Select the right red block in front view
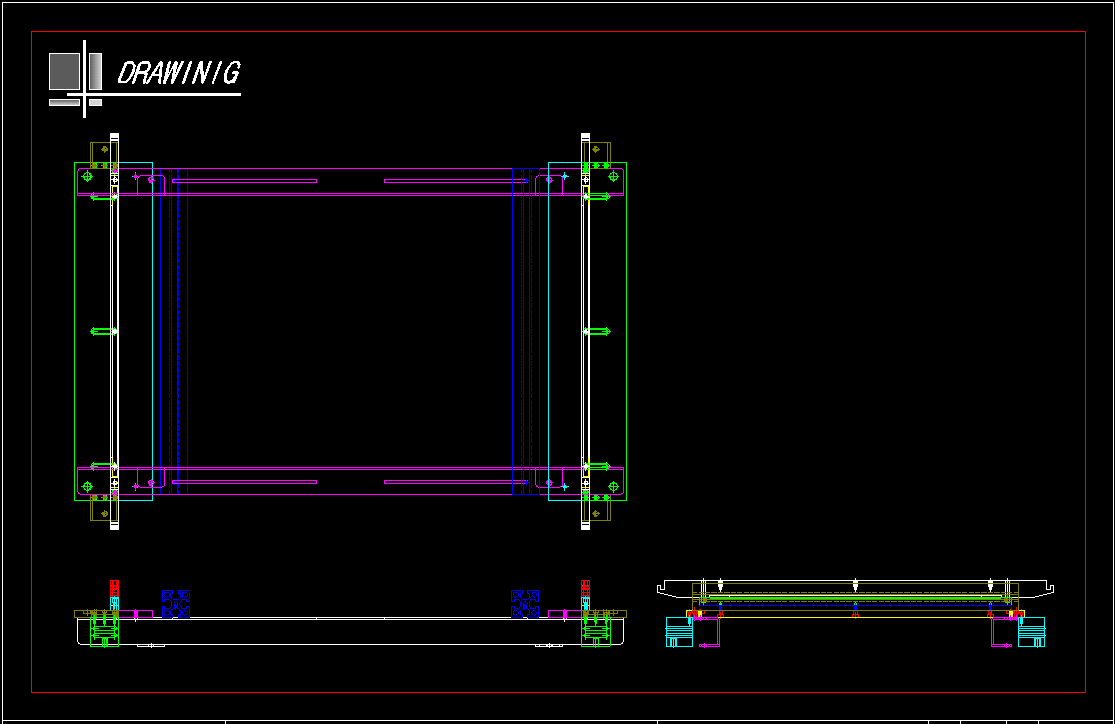 (585, 587)
